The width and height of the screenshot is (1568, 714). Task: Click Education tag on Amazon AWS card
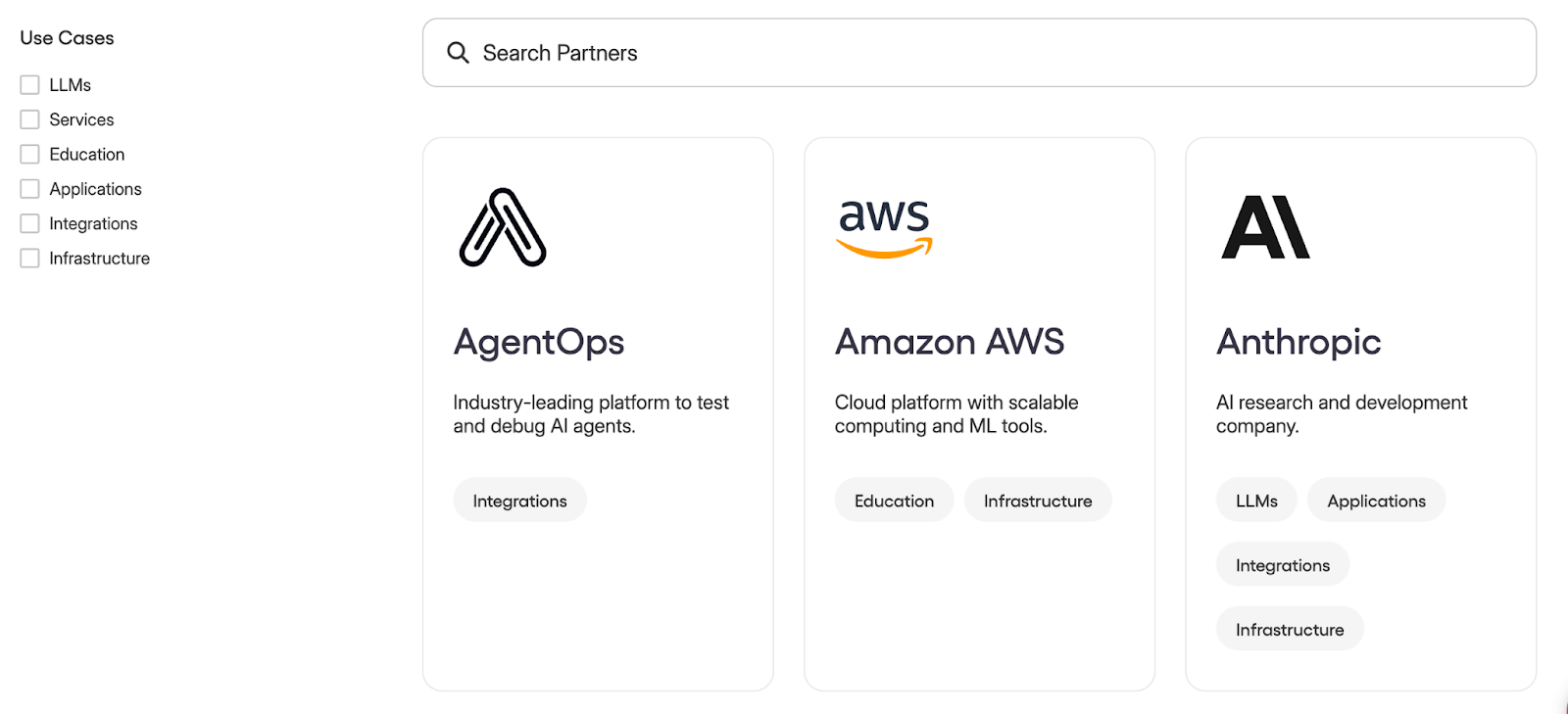[x=894, y=500]
